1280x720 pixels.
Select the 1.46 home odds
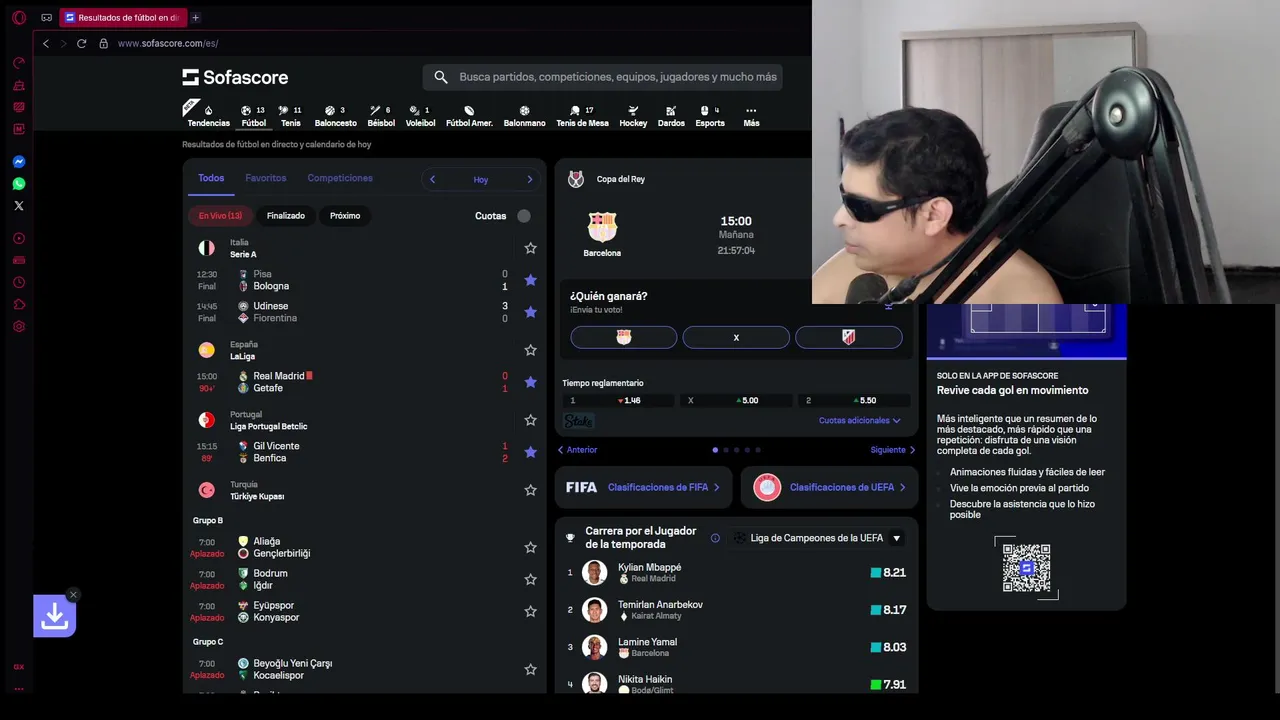[617, 400]
